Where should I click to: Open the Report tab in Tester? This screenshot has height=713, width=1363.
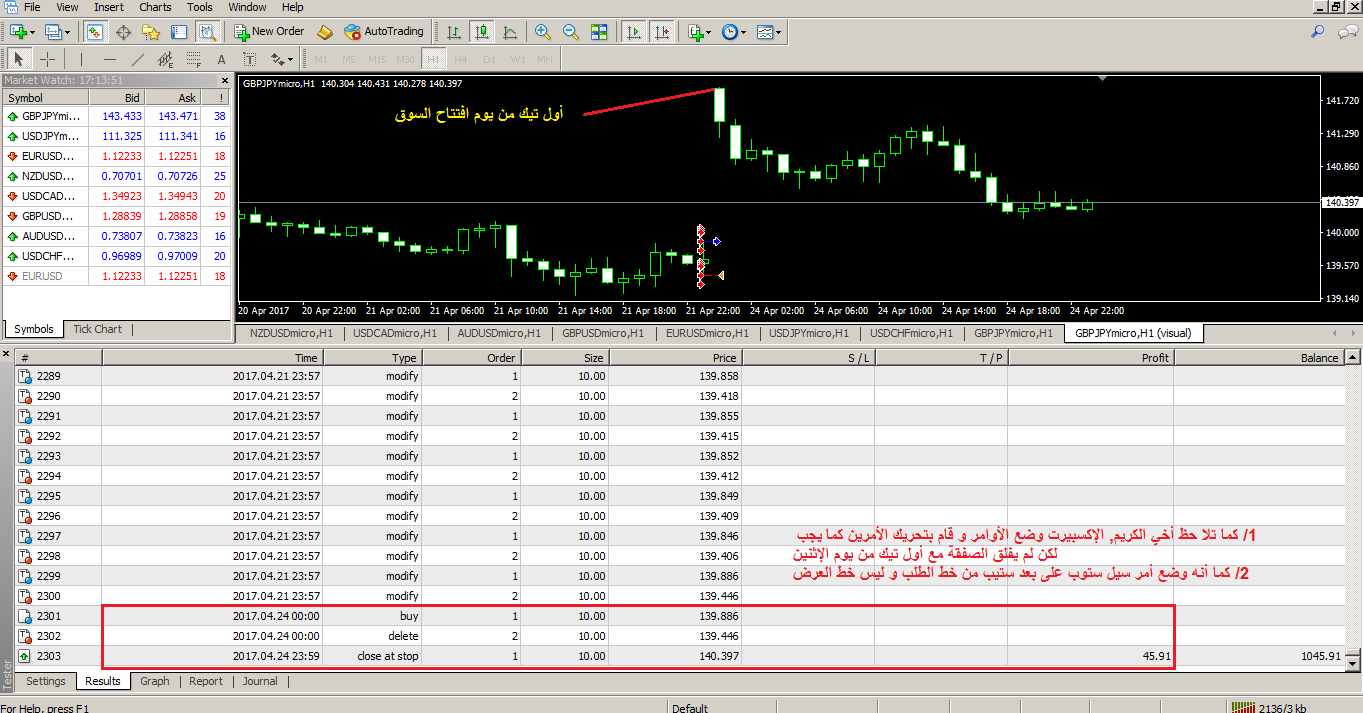(206, 681)
